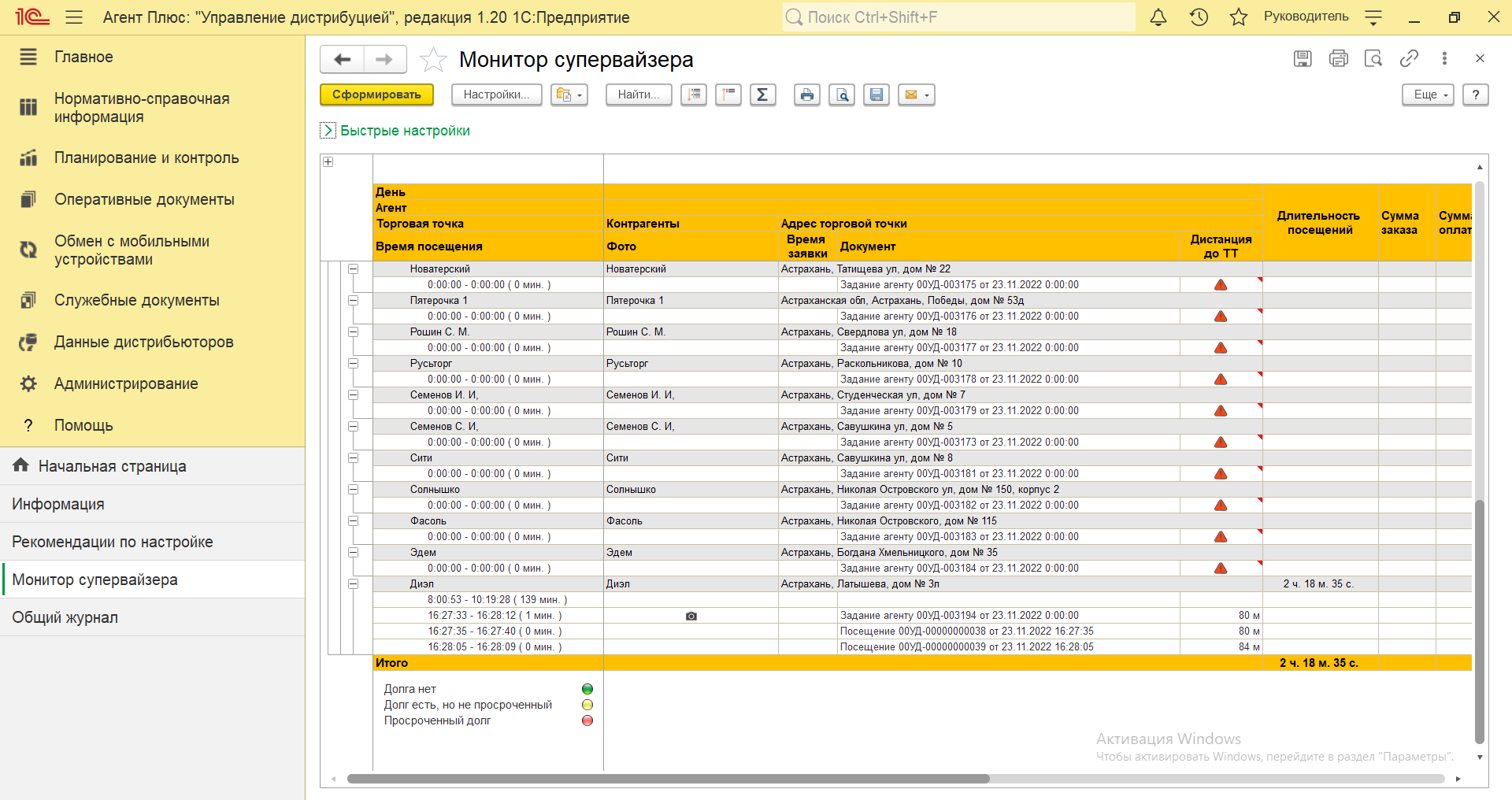Go forward with right arrow button
1512x800 pixels.
tap(384, 59)
